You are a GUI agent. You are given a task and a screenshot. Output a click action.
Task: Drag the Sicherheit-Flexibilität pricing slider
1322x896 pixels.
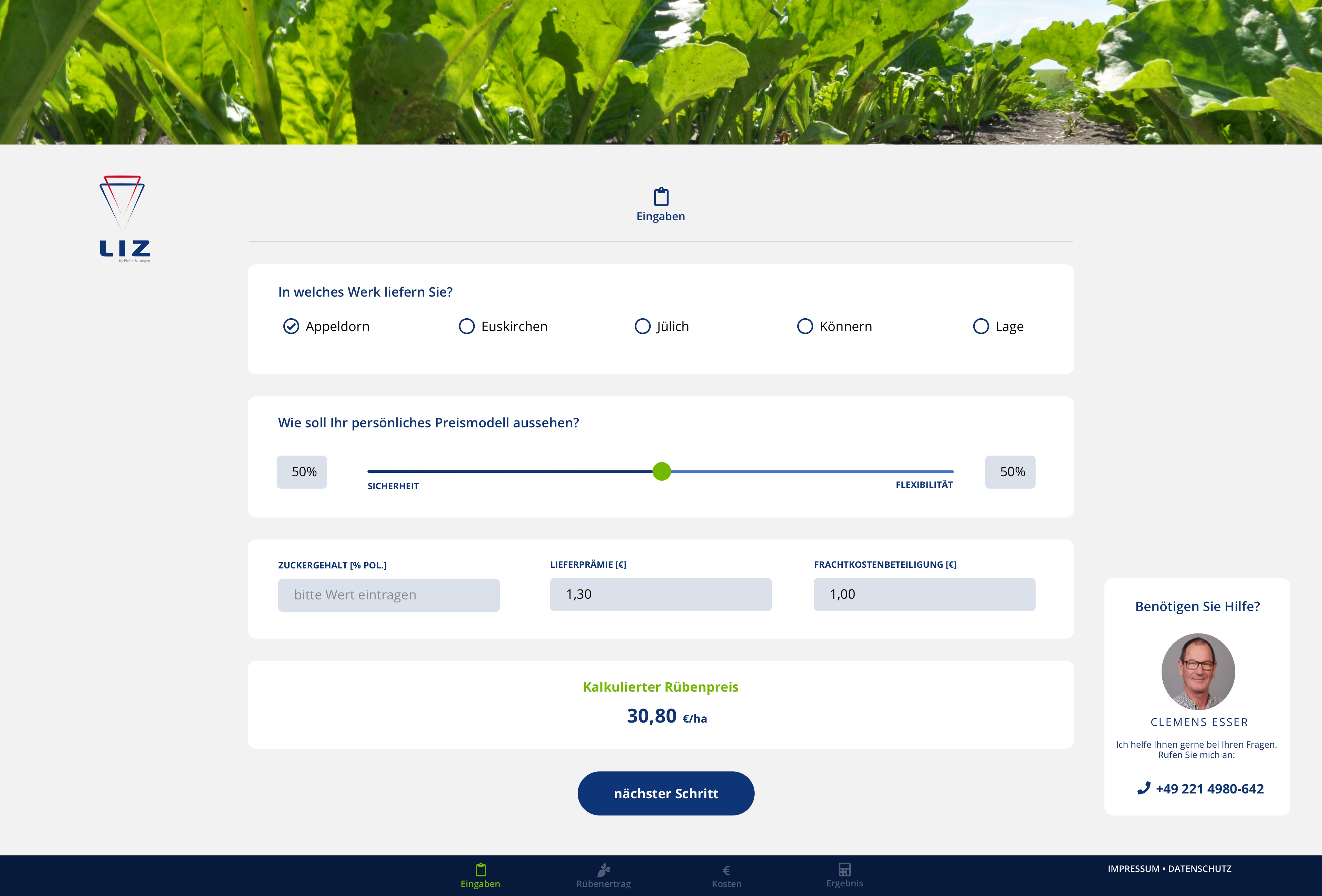660,471
